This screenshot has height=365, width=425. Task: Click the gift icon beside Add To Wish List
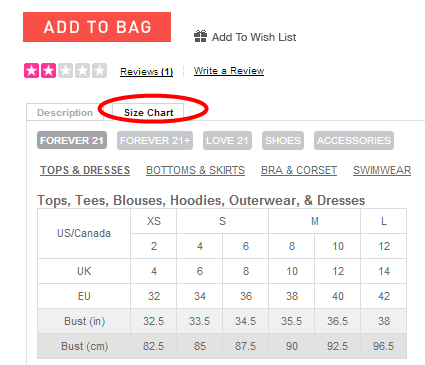click(x=200, y=36)
